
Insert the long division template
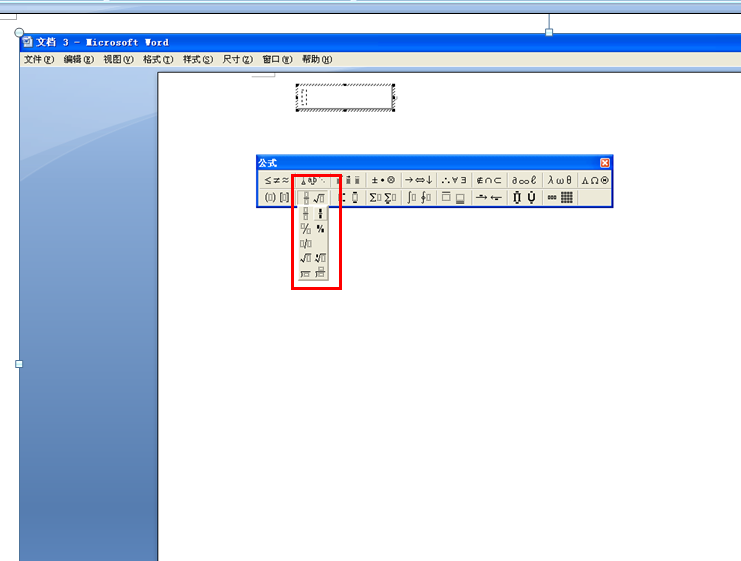point(306,273)
